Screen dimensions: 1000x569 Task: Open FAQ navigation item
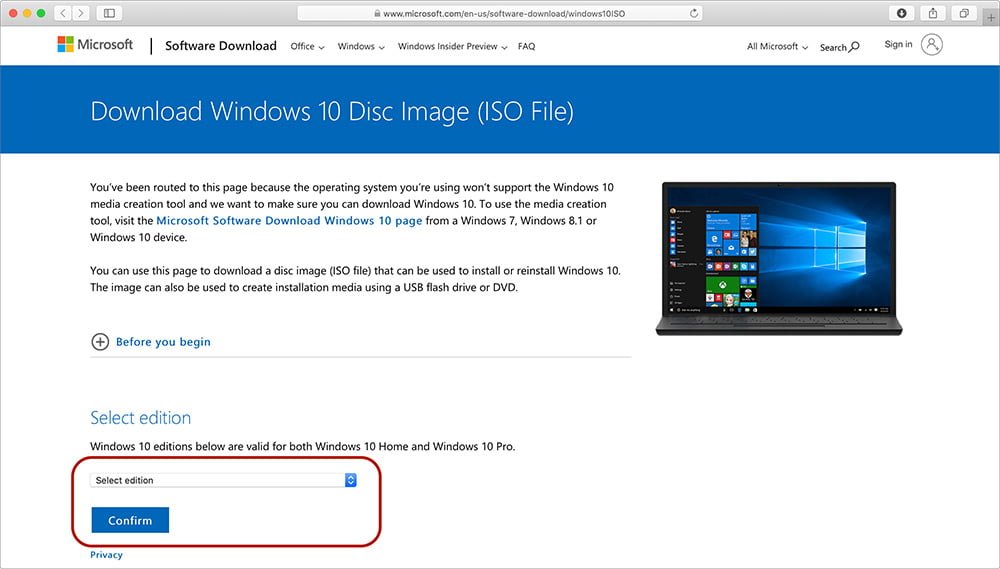[526, 46]
